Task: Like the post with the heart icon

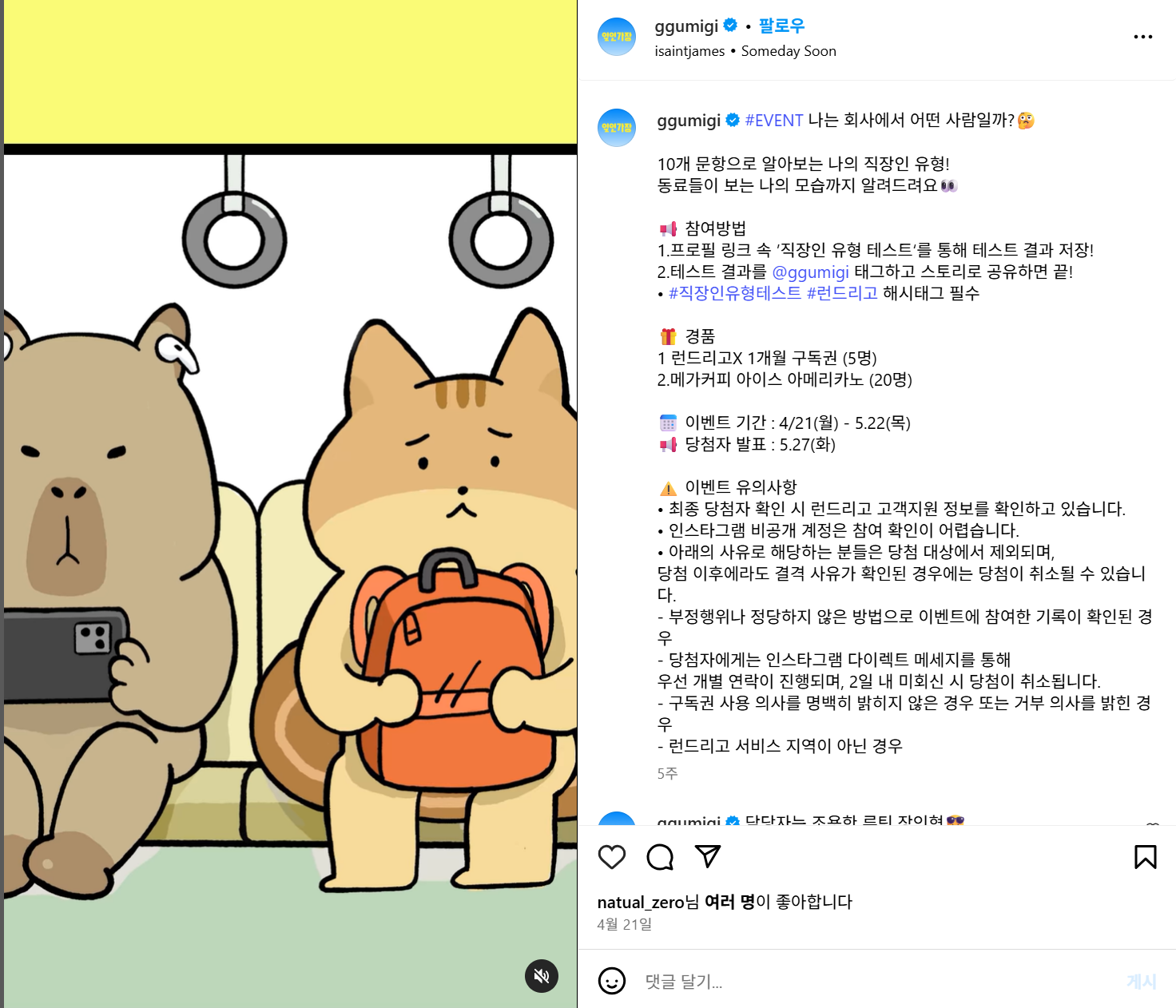Action: [x=612, y=857]
